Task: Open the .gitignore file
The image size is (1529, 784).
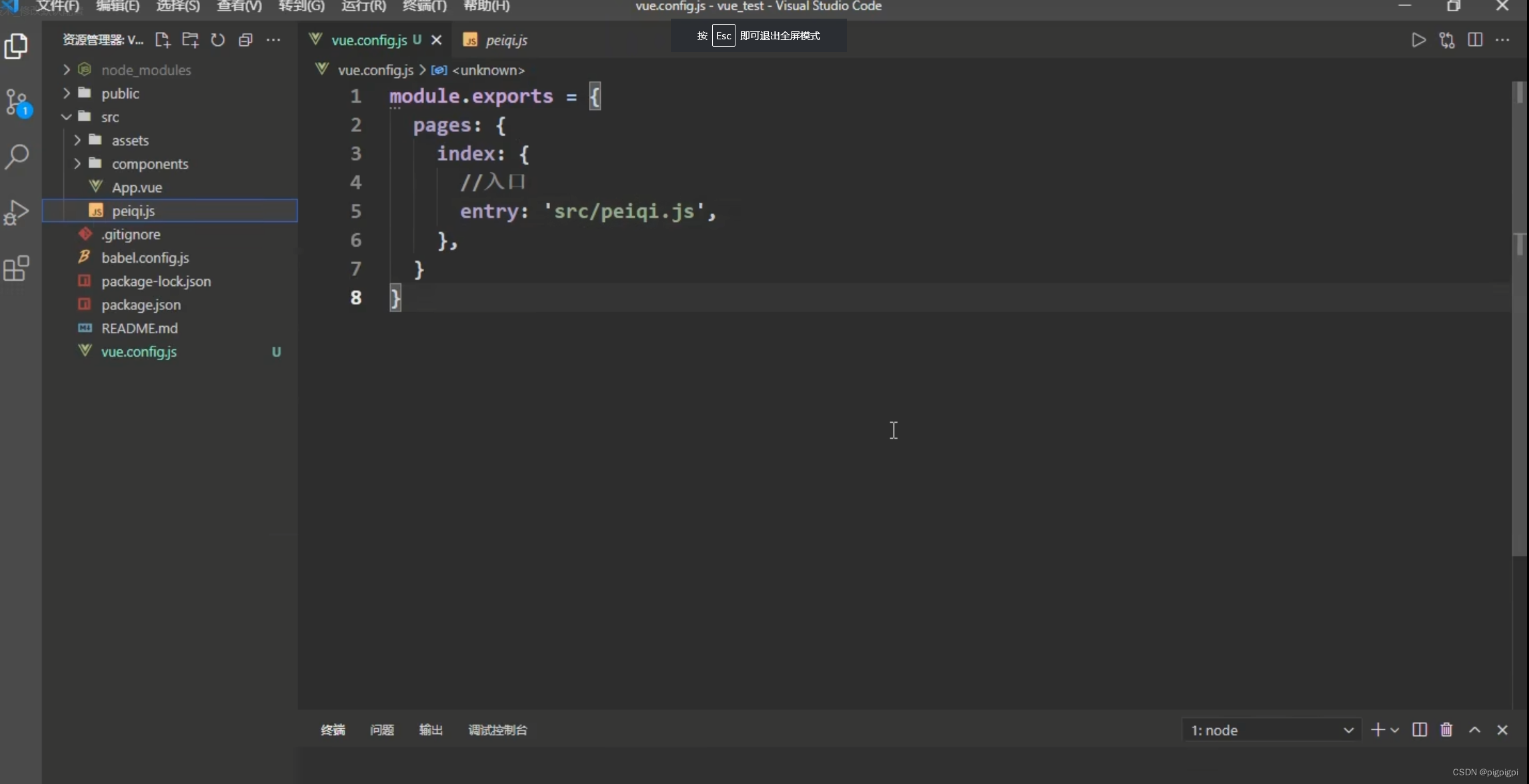Action: [170, 234]
